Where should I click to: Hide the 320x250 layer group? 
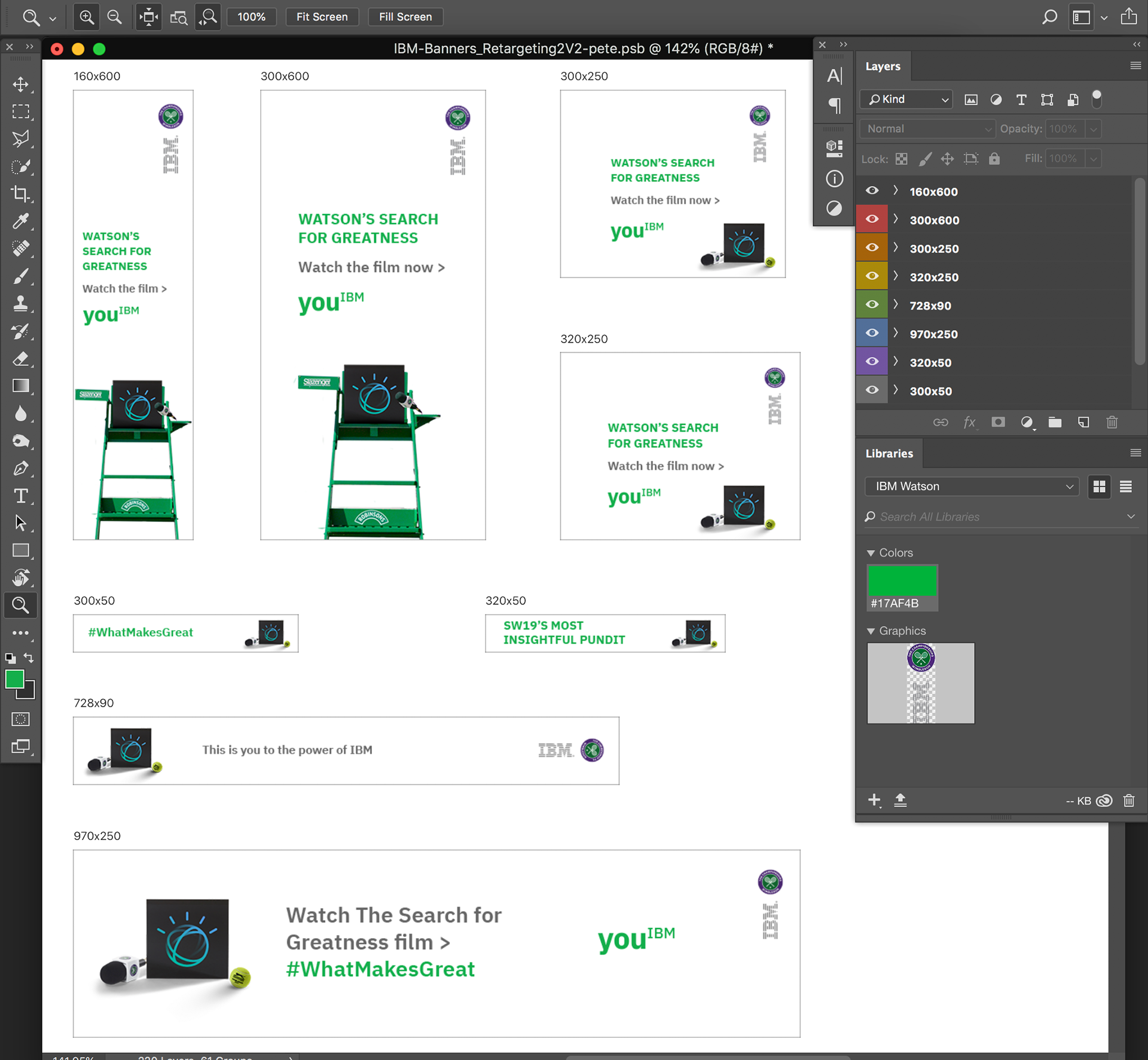click(x=872, y=276)
